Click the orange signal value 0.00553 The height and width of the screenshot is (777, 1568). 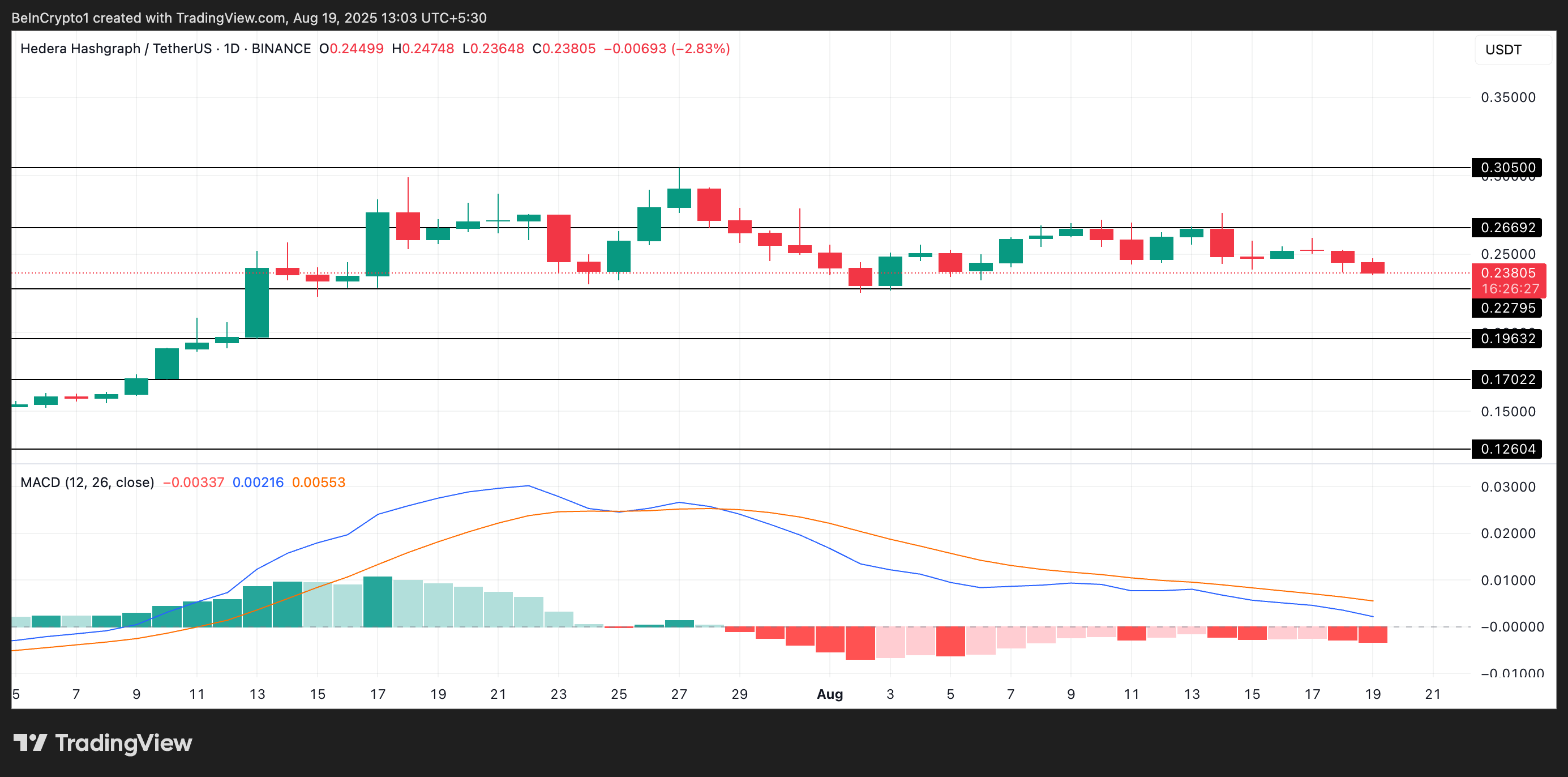point(318,483)
